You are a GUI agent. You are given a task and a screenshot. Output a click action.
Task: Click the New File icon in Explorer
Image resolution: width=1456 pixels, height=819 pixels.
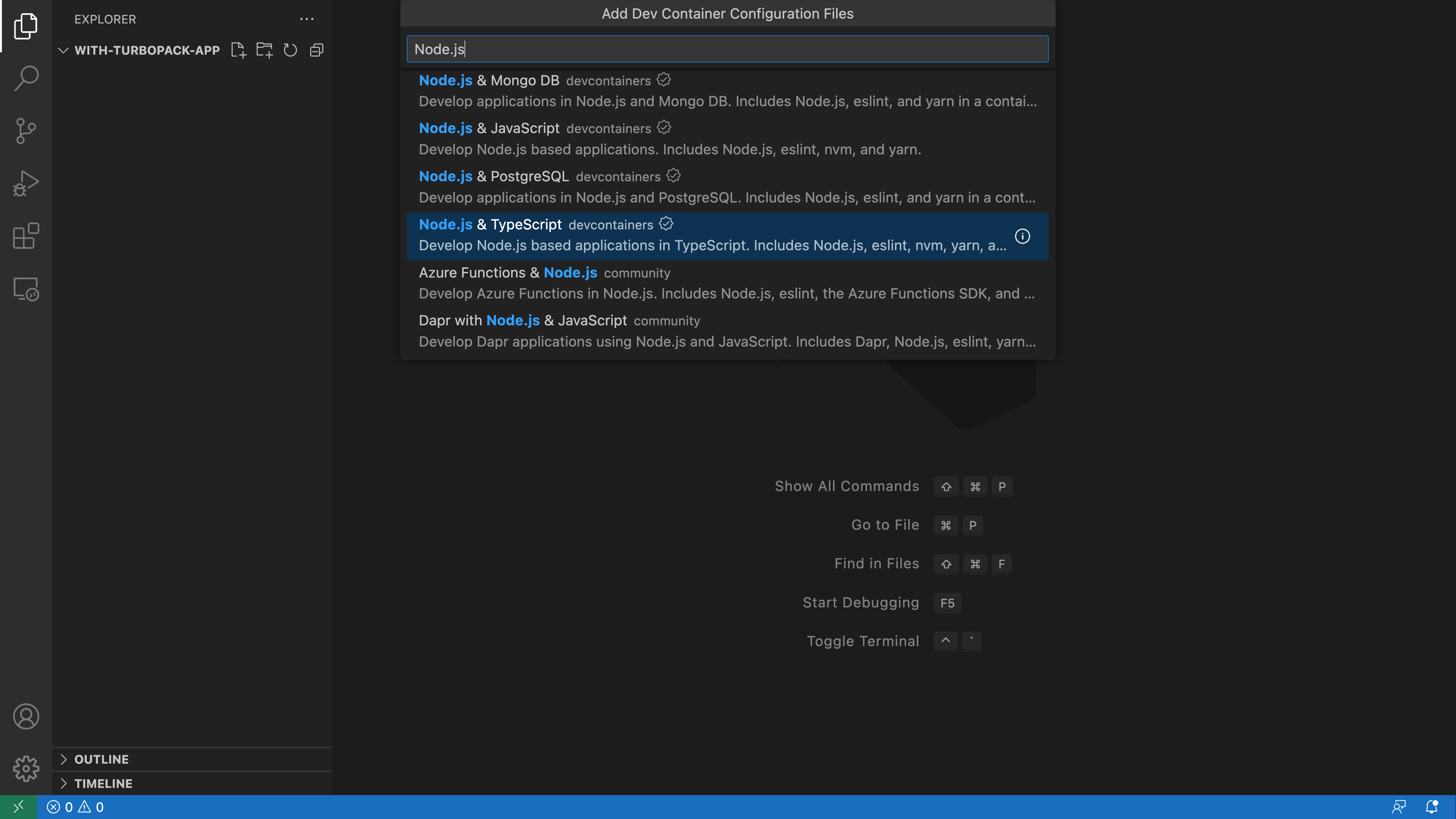(238, 50)
